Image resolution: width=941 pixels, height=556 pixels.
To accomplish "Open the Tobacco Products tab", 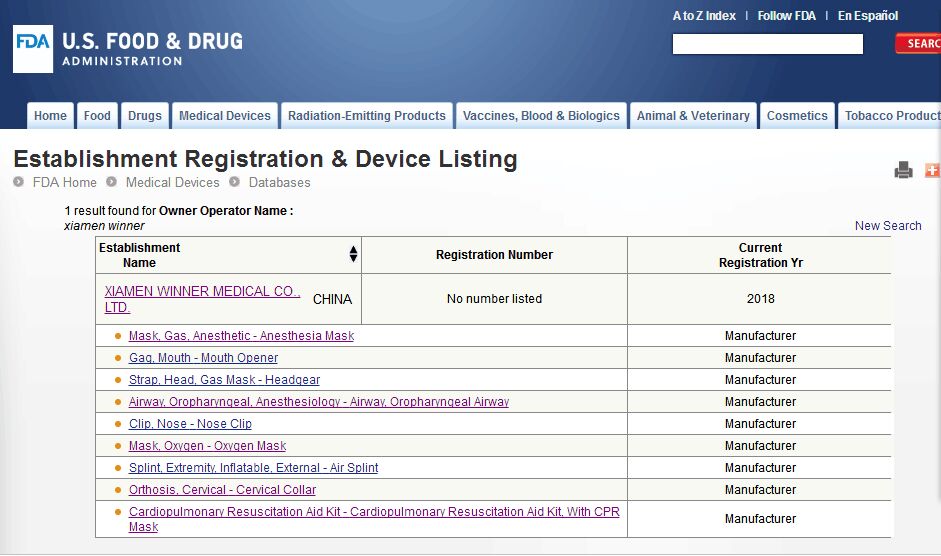I will click(x=890, y=115).
